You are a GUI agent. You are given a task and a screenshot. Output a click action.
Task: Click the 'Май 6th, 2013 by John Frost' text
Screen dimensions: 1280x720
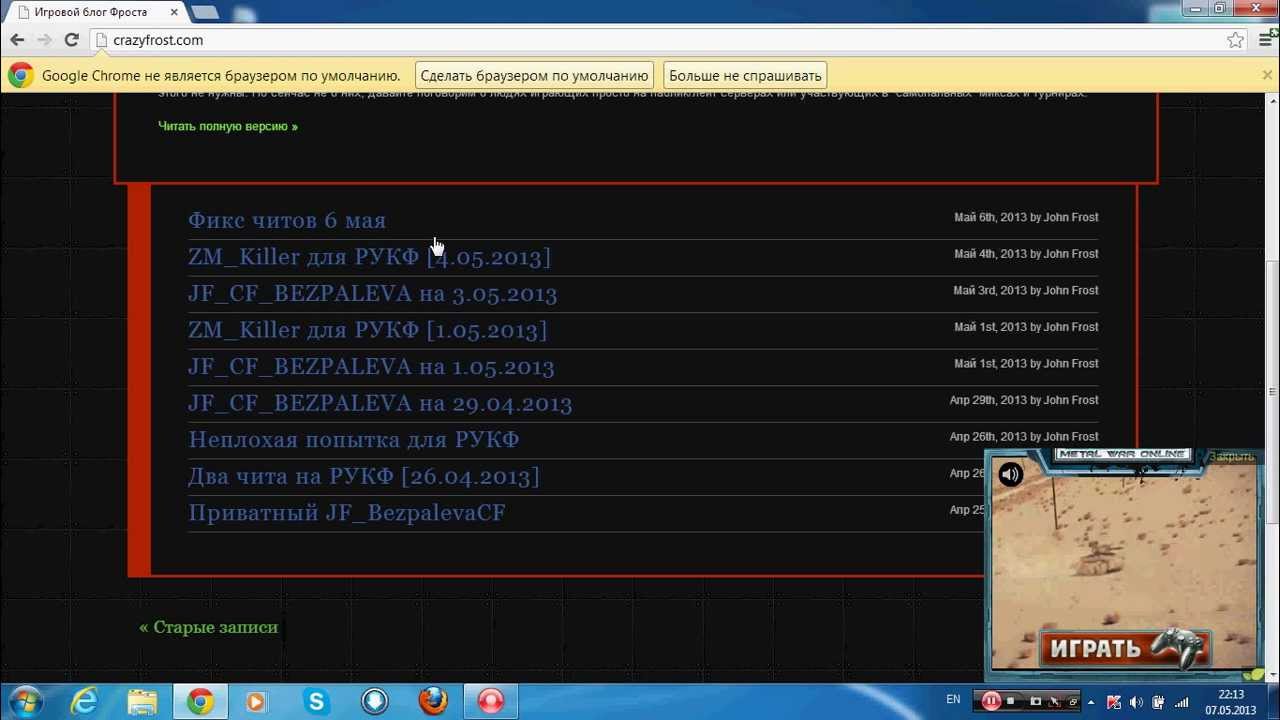pos(1026,217)
